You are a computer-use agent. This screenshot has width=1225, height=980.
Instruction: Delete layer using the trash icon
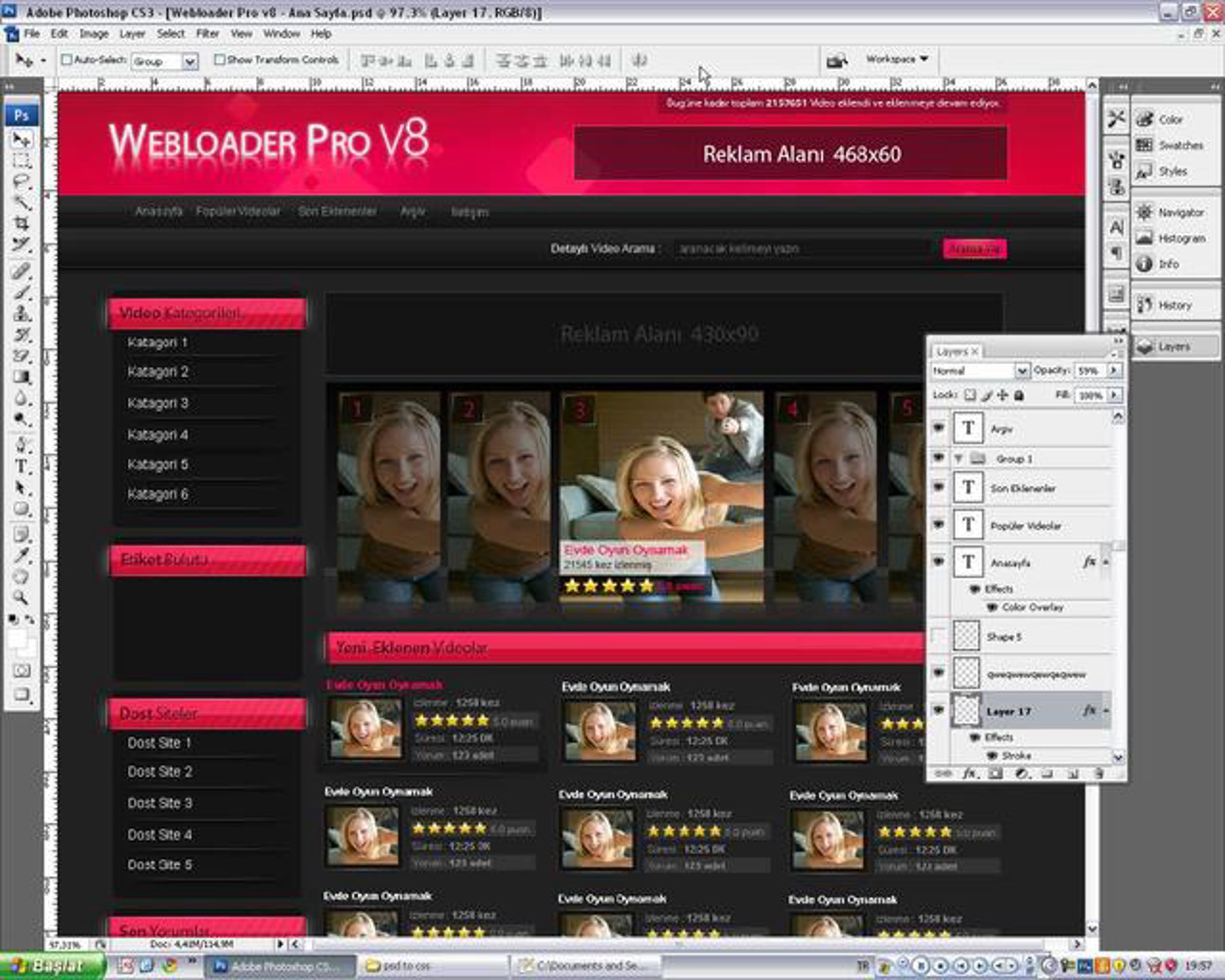[1099, 773]
